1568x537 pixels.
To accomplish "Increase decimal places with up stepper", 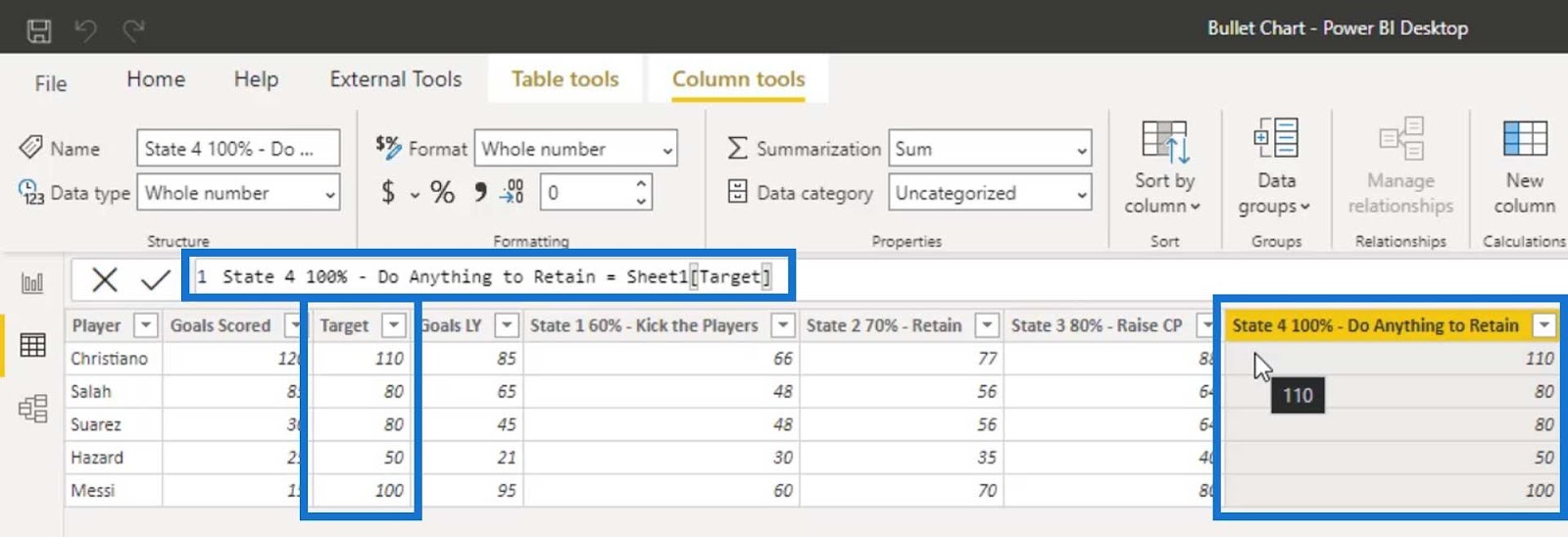I will [x=640, y=184].
